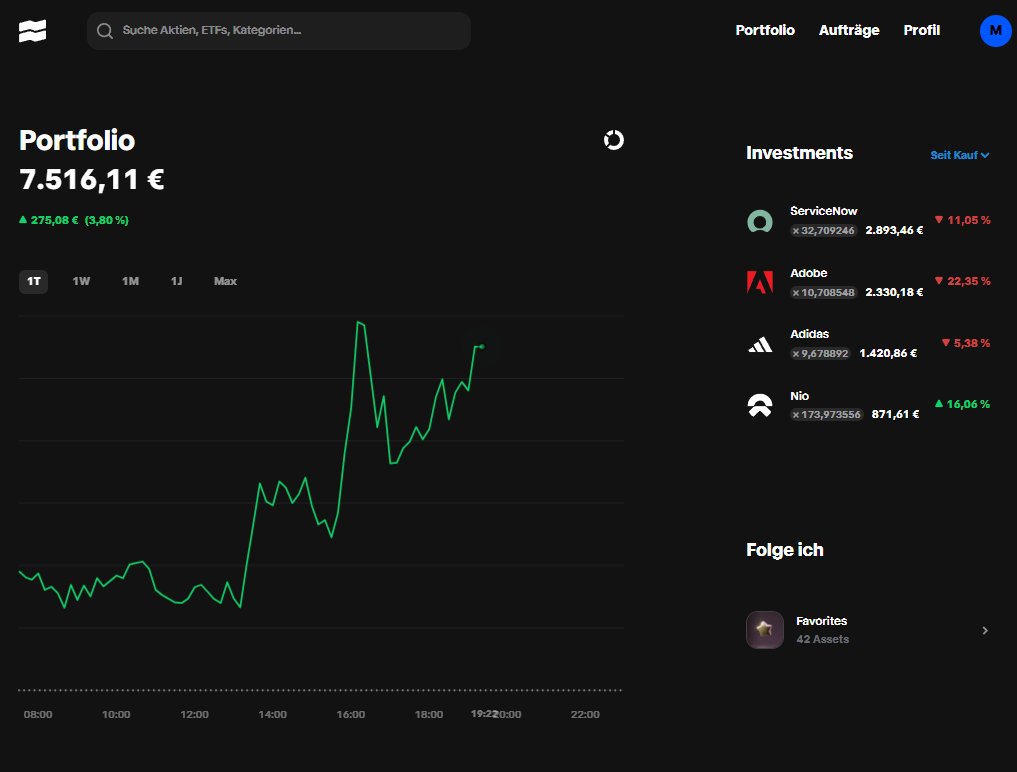Select the 1M time range tab
This screenshot has height=772, width=1017.
pos(130,281)
